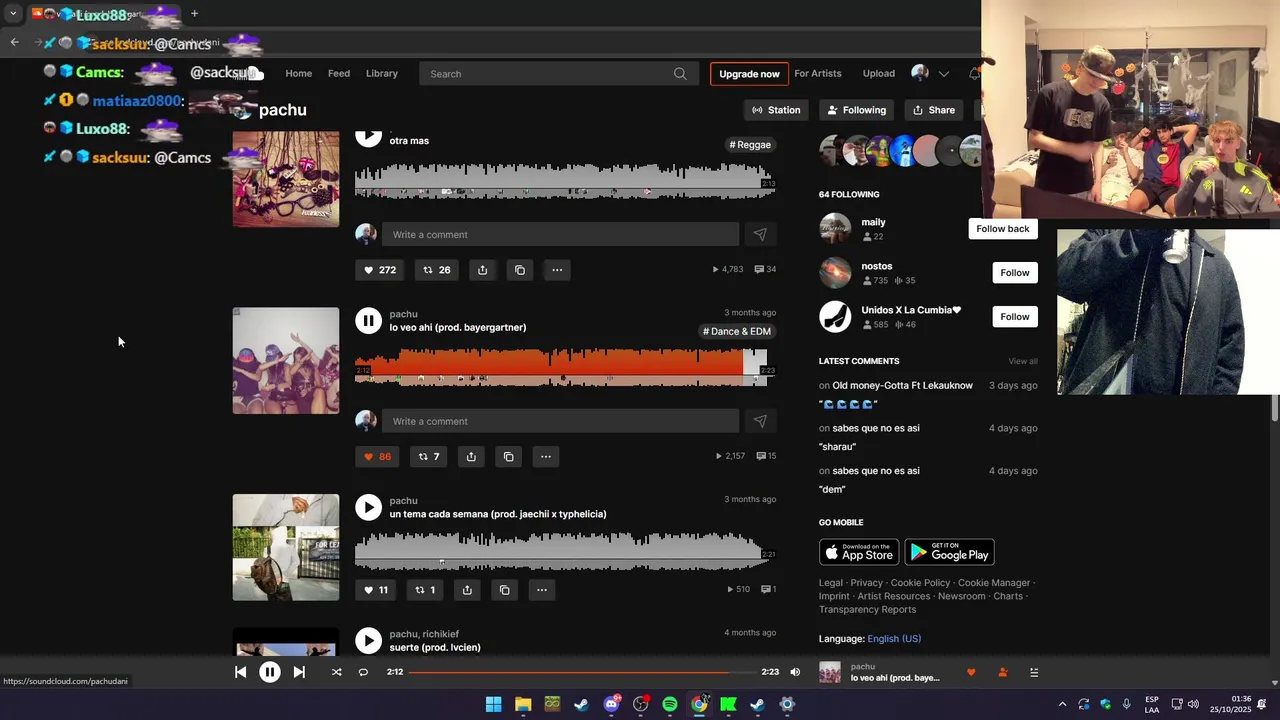This screenshot has width=1280, height=720.
Task: Skip to previous track in player bar
Action: click(x=240, y=672)
